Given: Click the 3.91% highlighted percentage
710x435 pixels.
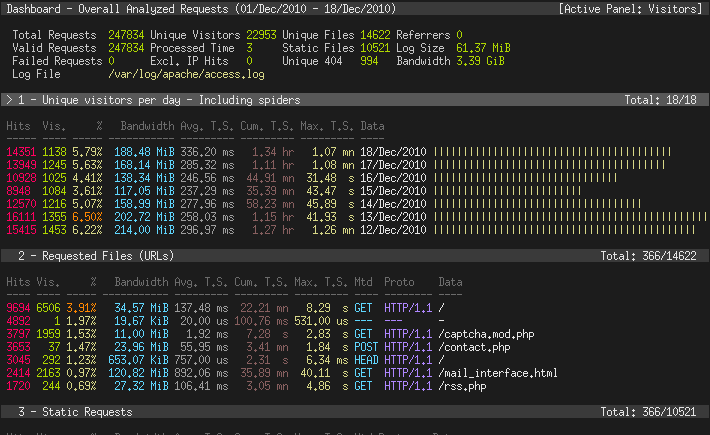Looking at the screenshot, I should click(x=81, y=308).
